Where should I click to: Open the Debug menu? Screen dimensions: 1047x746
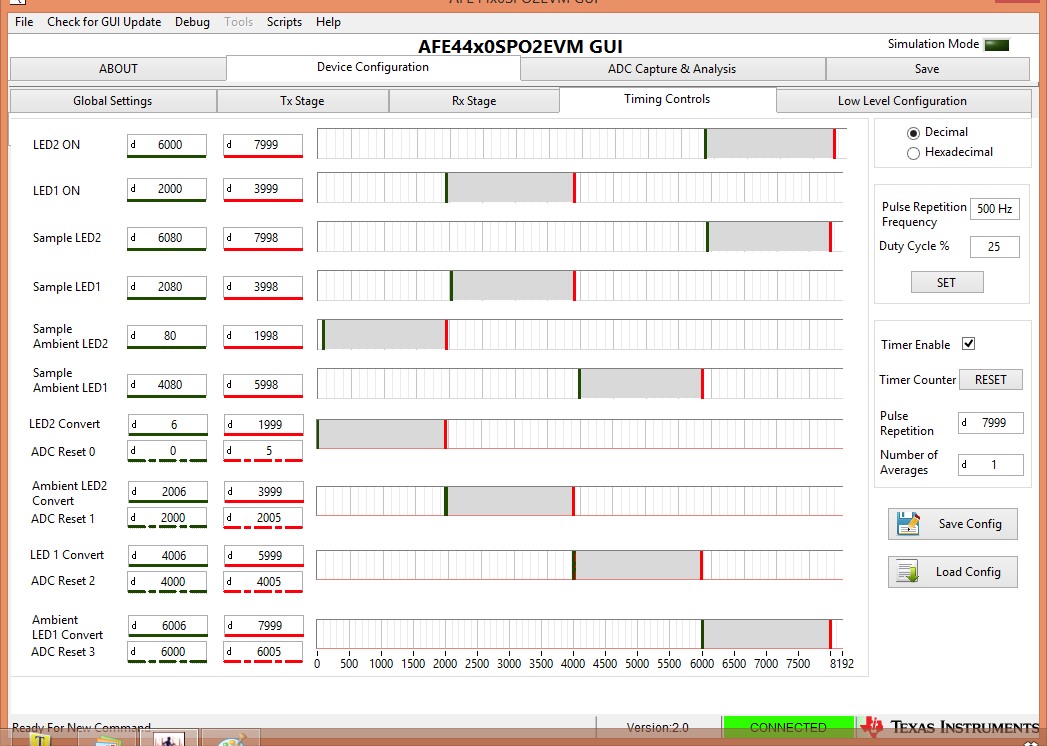192,22
